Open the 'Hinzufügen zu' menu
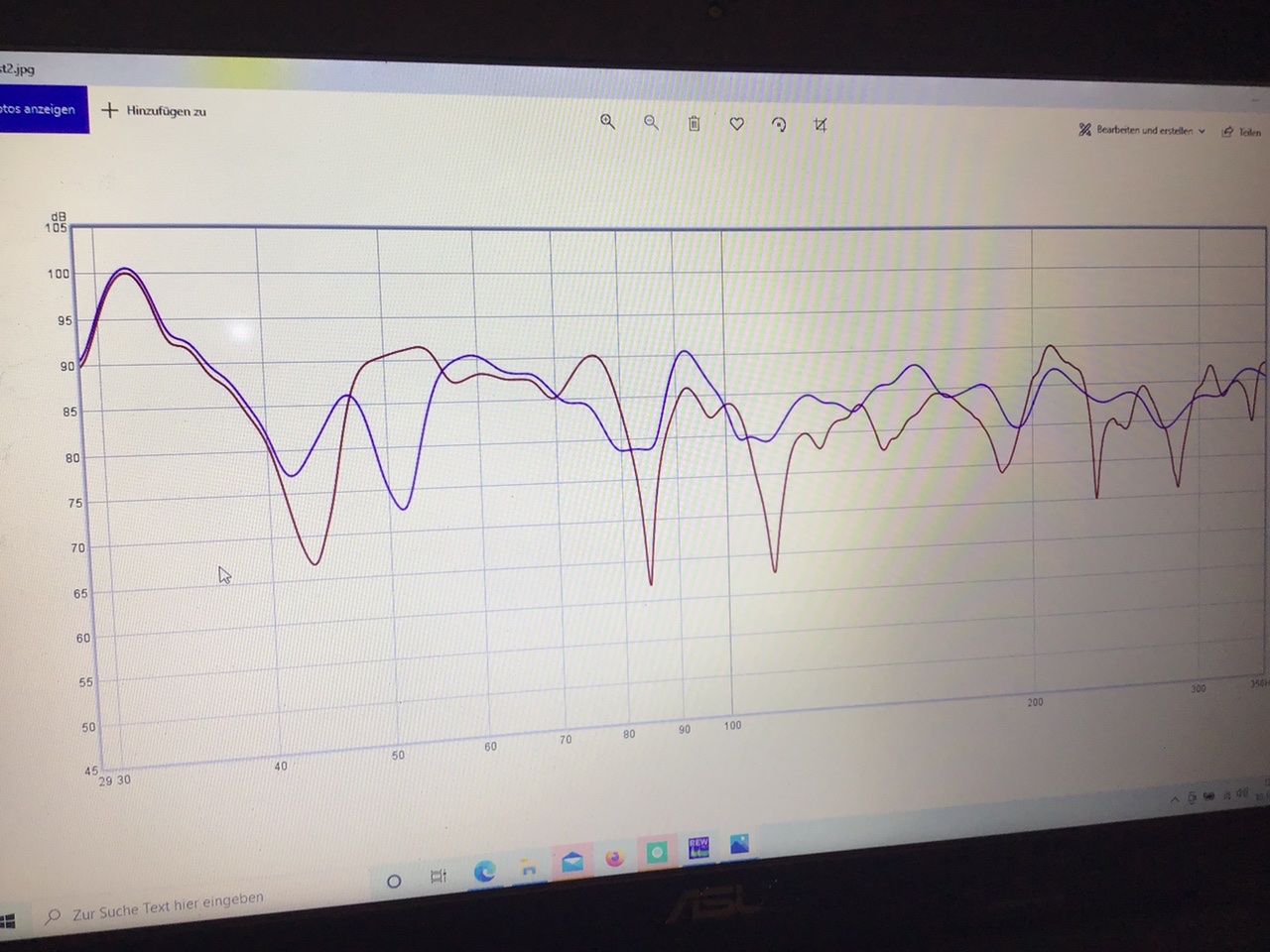Image resolution: width=1270 pixels, height=952 pixels. point(154,111)
